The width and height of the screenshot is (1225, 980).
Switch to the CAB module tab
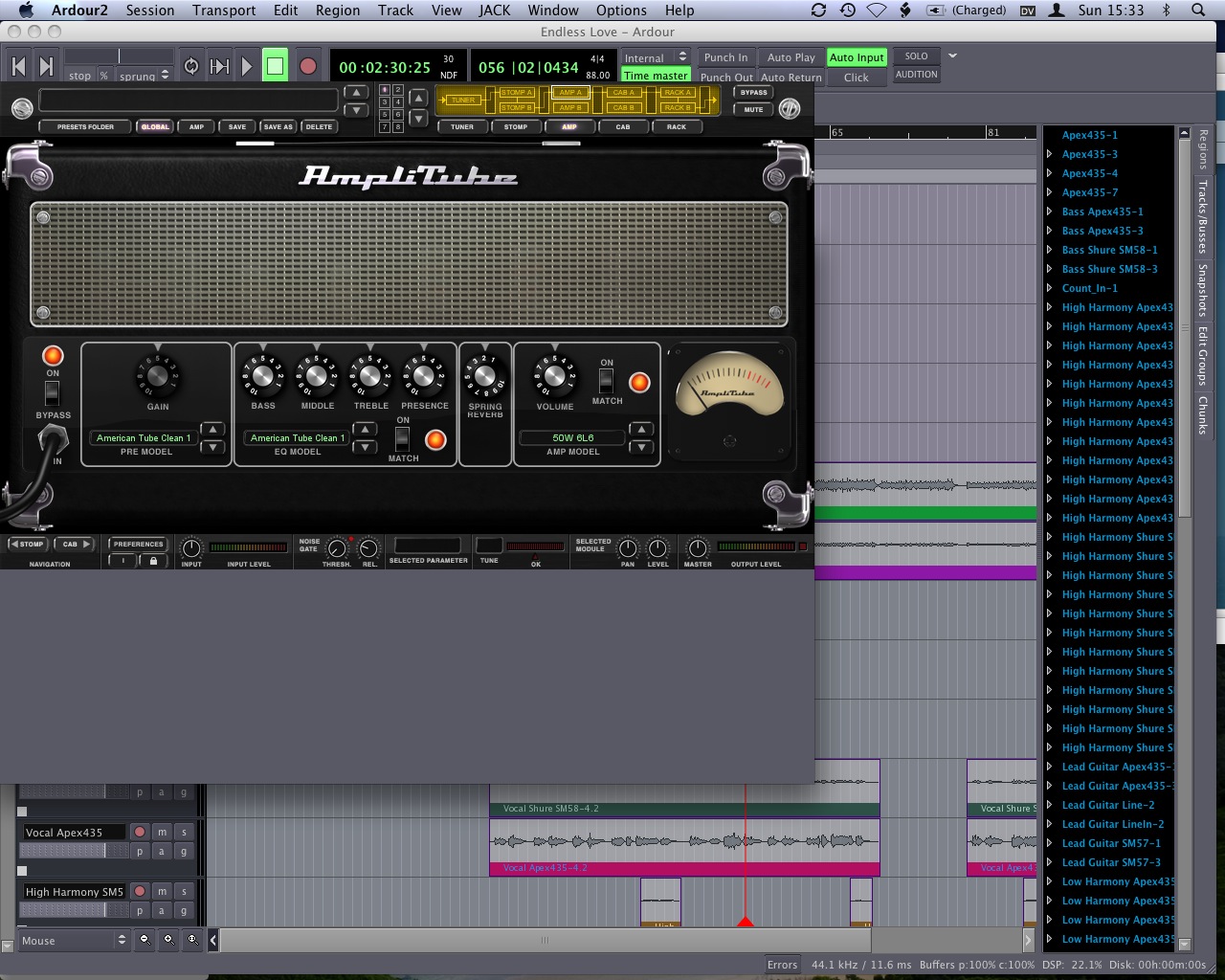[x=623, y=126]
